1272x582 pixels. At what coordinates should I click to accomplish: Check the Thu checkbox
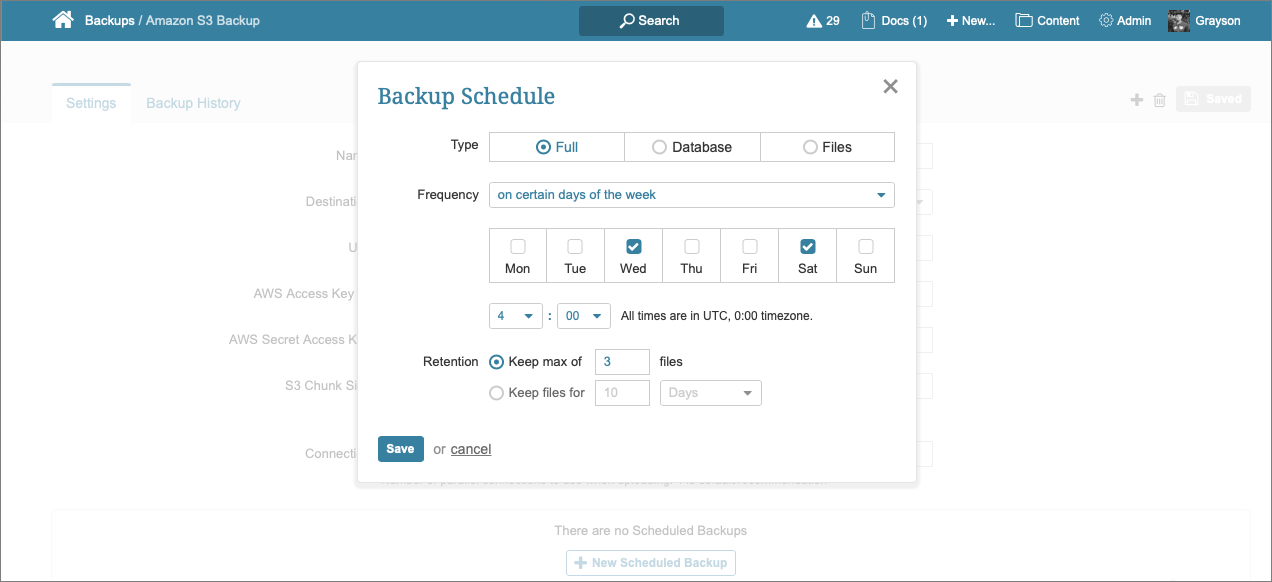point(691,246)
